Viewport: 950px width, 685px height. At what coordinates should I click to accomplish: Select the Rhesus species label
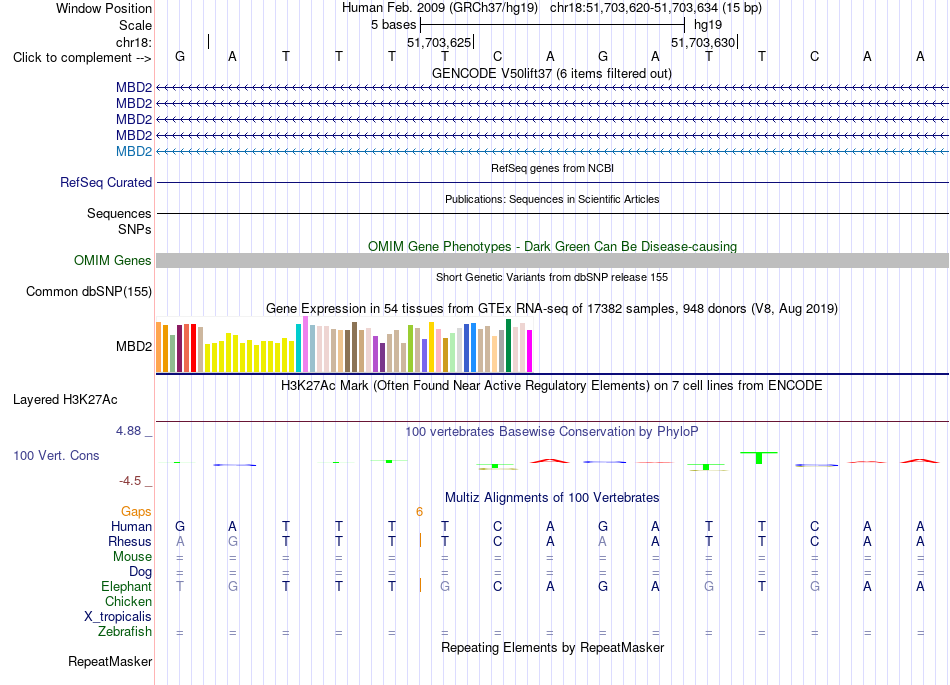click(130, 541)
